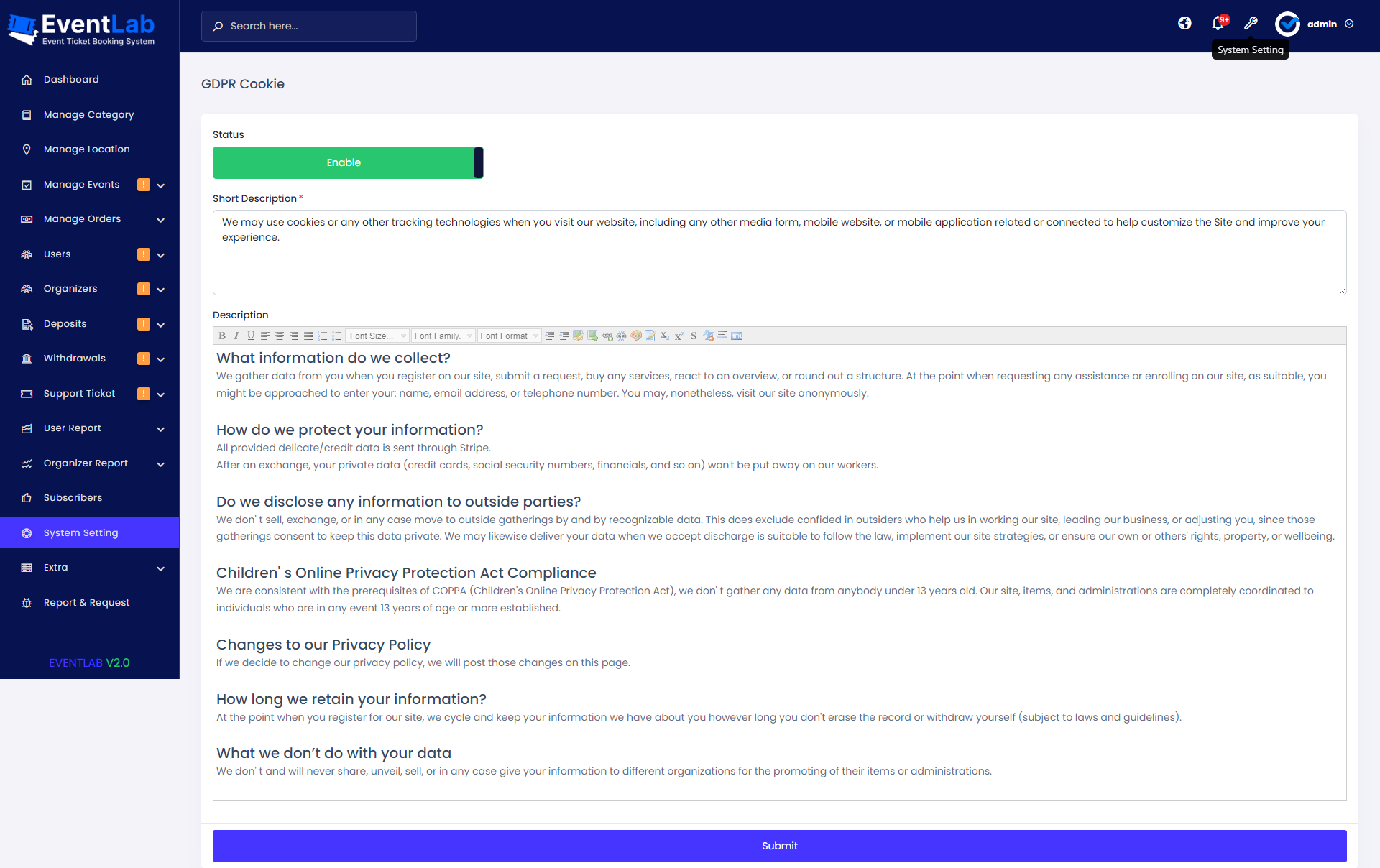Open the Font Family dropdown
The image size is (1380, 868).
click(x=443, y=336)
